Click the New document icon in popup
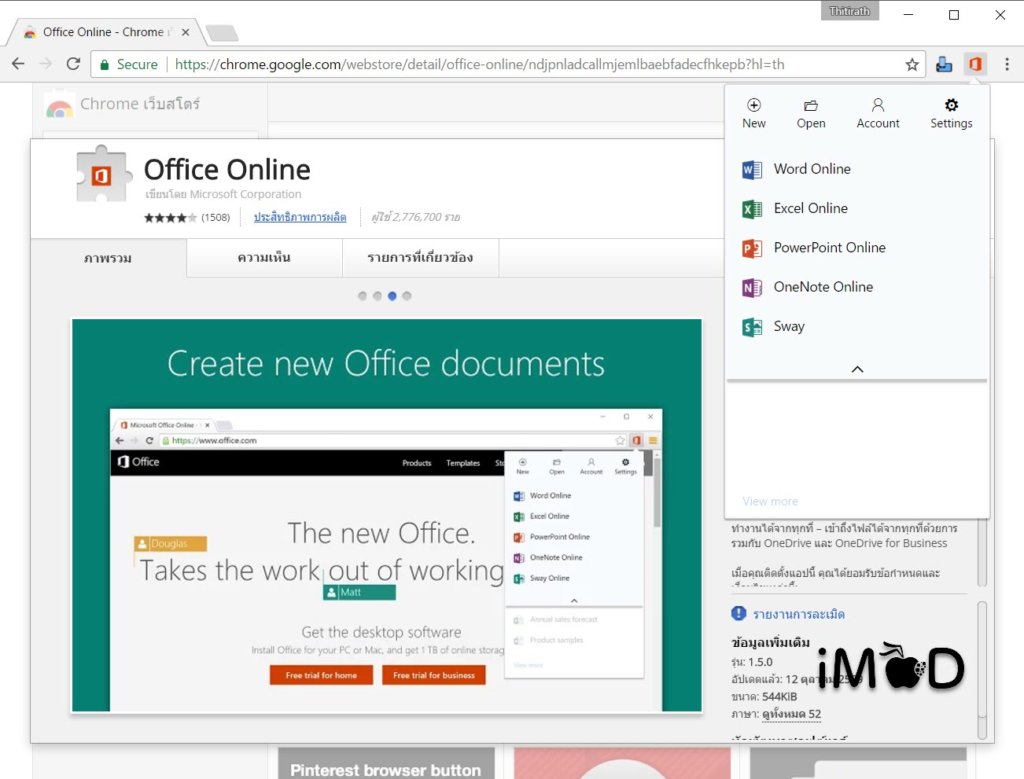This screenshot has width=1024, height=779. 754,113
